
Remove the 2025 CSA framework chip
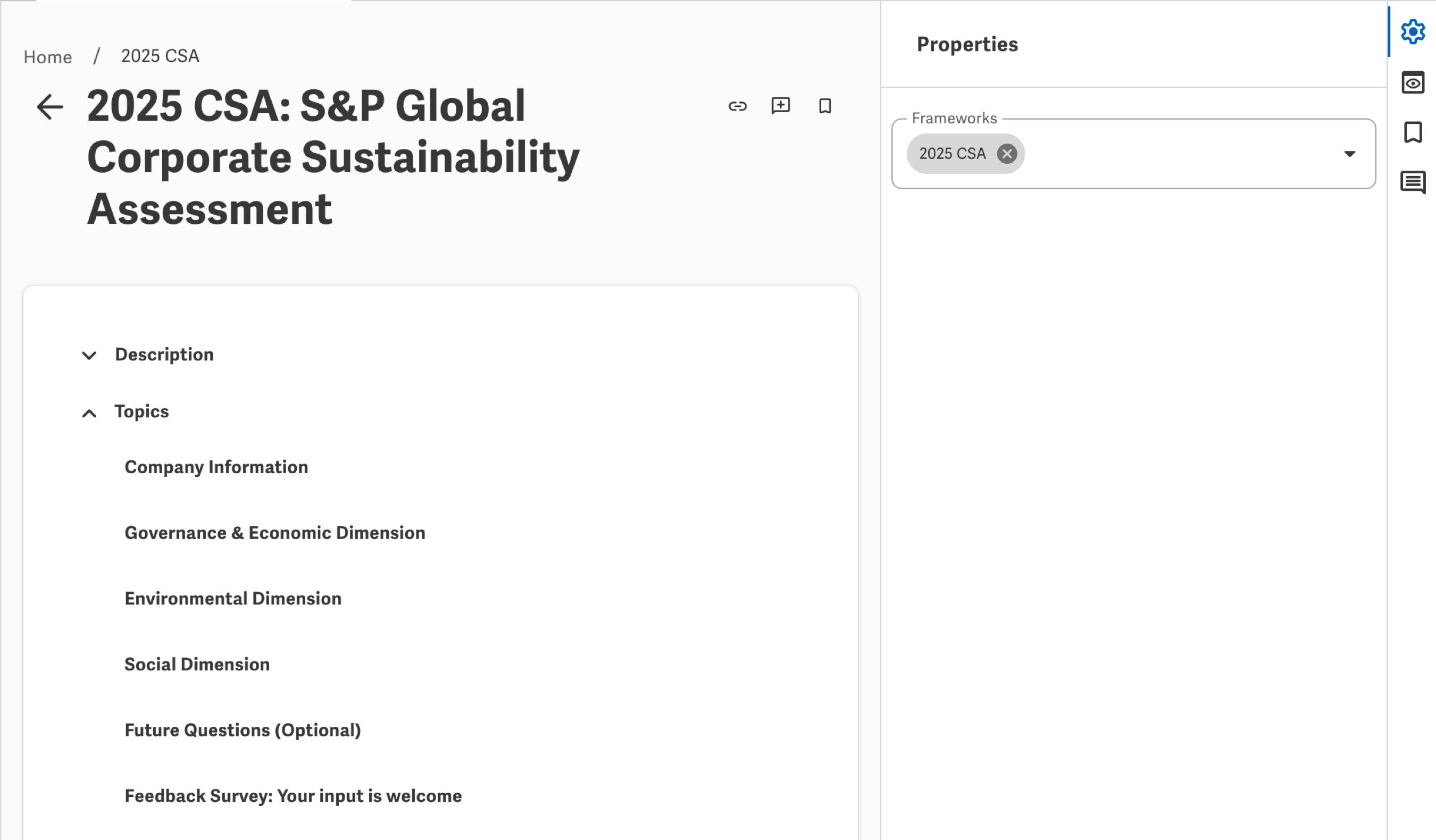click(1006, 154)
